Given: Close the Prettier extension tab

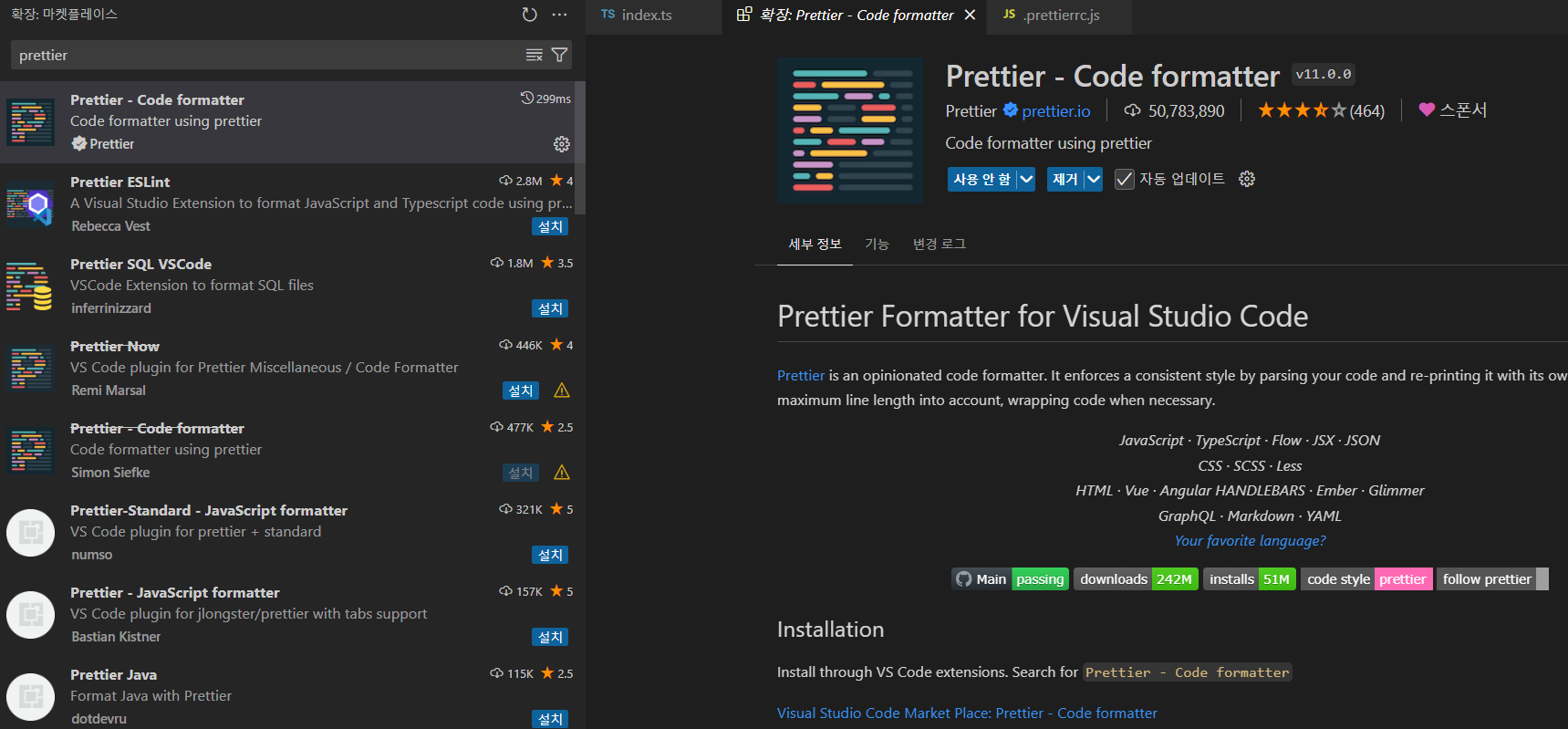Looking at the screenshot, I should pos(970,15).
